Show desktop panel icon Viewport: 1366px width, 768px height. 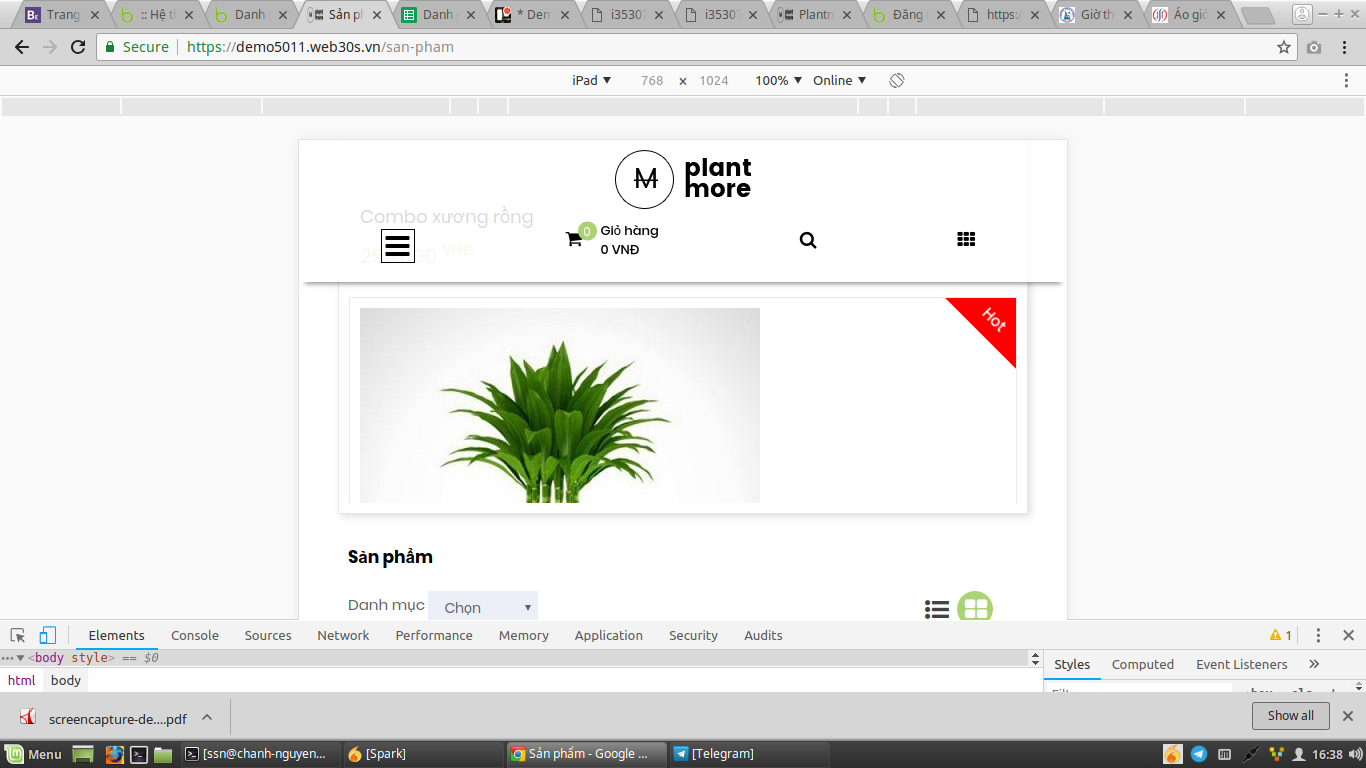pyautogui.click(x=83, y=754)
